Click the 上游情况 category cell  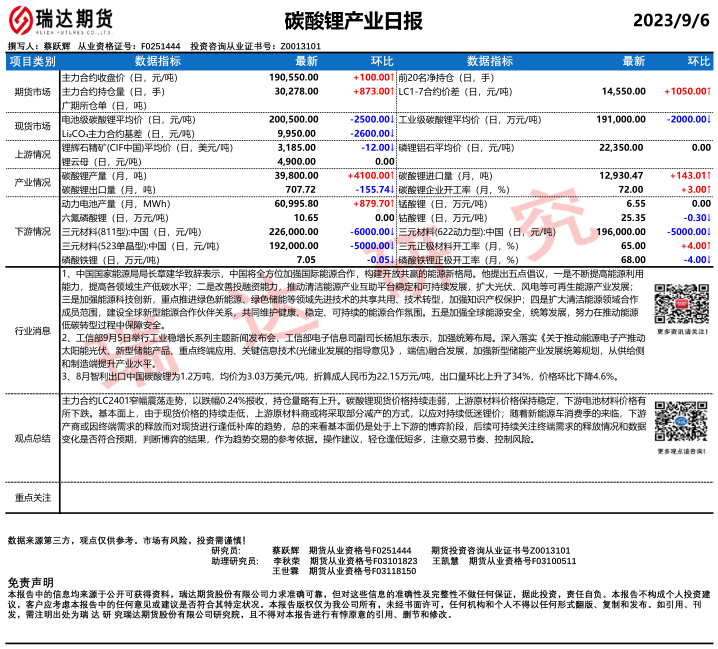33,154
